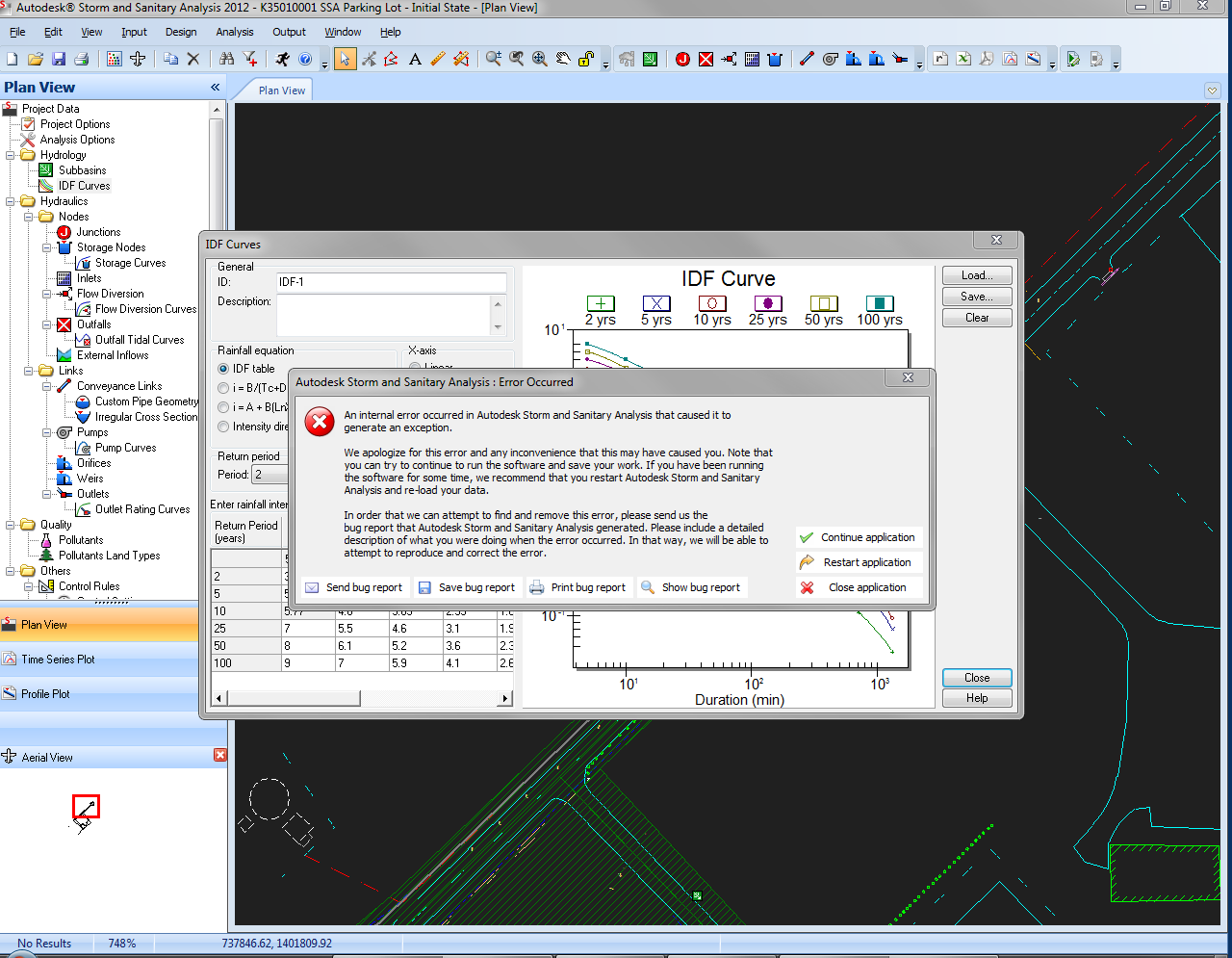The width and height of the screenshot is (1232, 958).
Task: Collapse the Links tree branch
Action: 29,371
